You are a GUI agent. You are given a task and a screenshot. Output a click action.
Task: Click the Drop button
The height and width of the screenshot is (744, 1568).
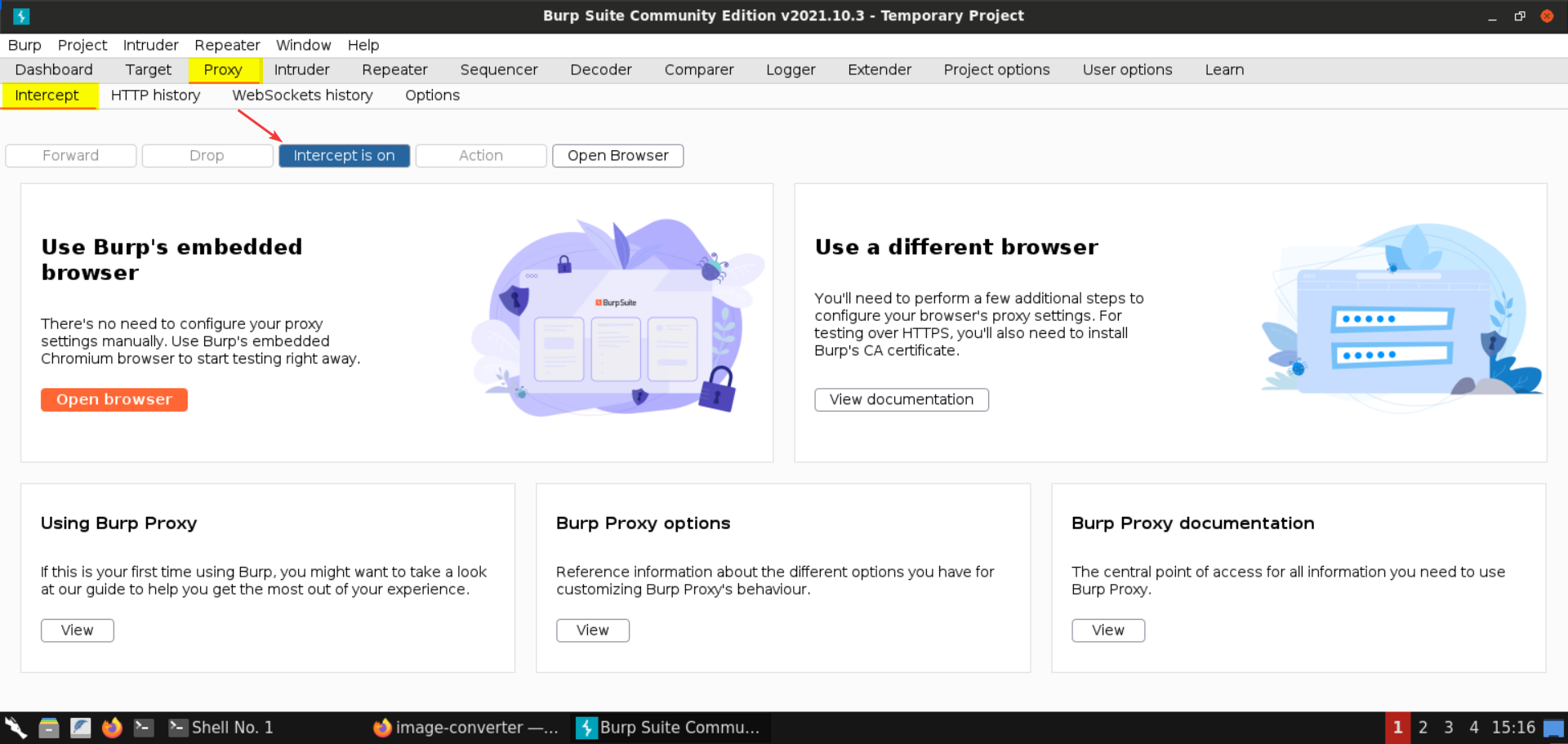click(x=207, y=155)
